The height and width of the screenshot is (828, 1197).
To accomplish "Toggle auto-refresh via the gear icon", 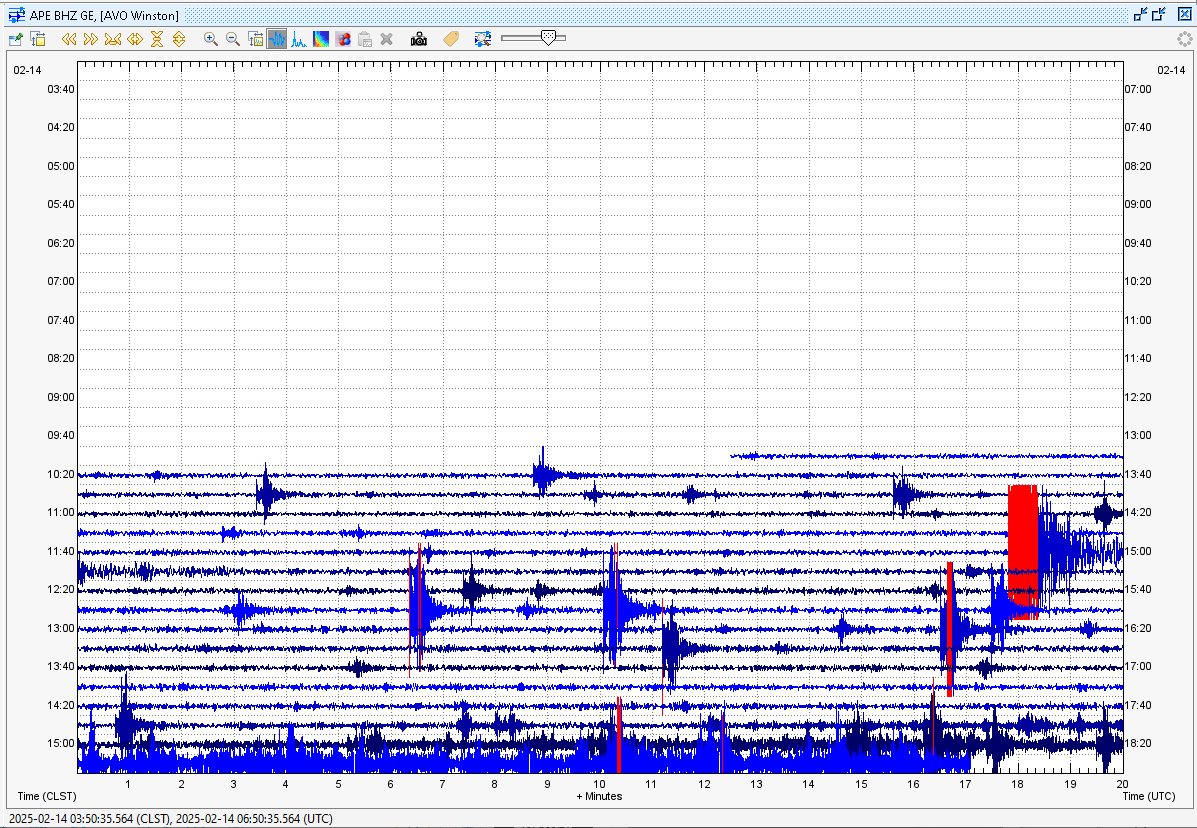I will [1184, 39].
